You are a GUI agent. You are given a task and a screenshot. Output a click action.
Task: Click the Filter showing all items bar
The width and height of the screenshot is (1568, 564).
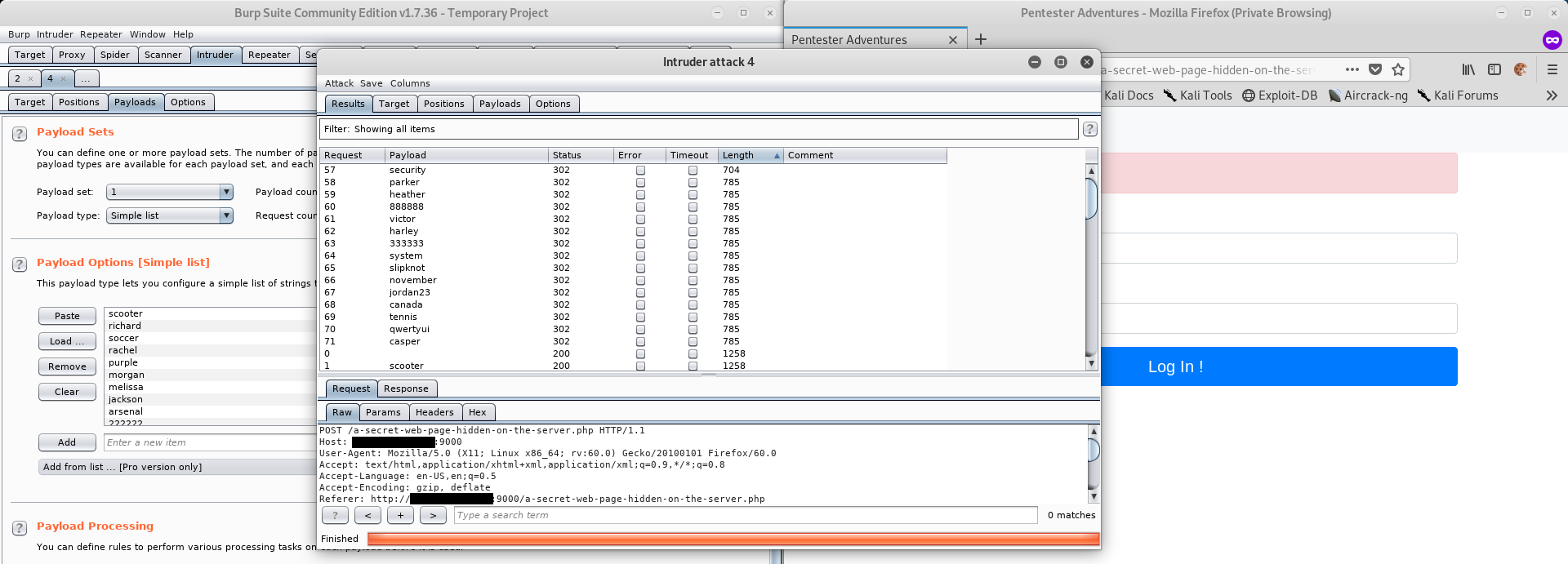698,129
